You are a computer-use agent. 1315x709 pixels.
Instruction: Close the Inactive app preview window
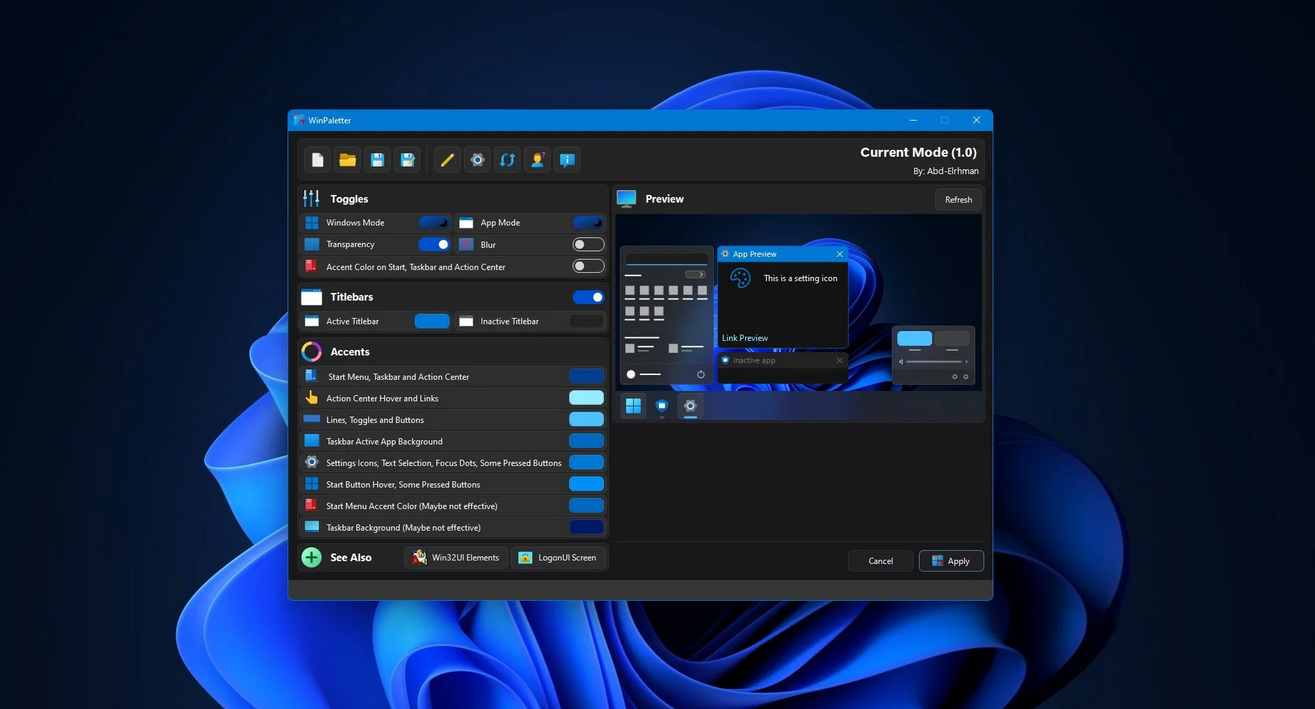click(839, 360)
